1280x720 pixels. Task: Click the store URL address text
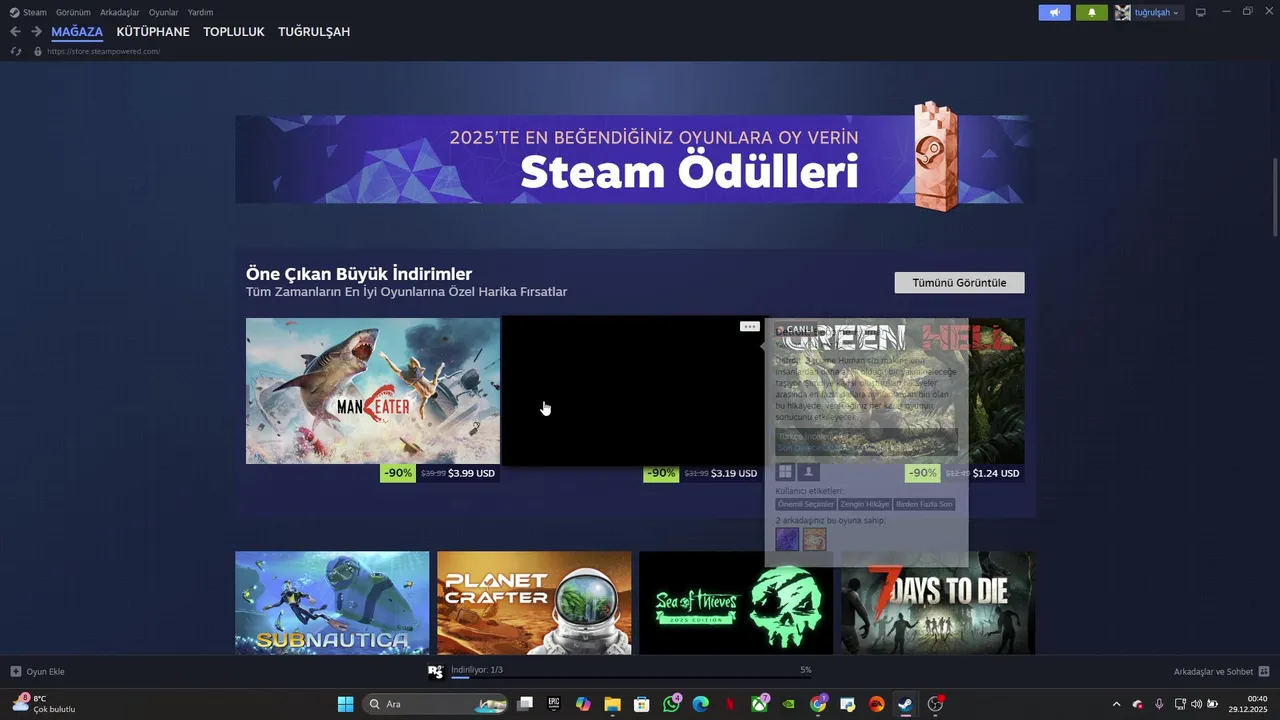tap(103, 51)
